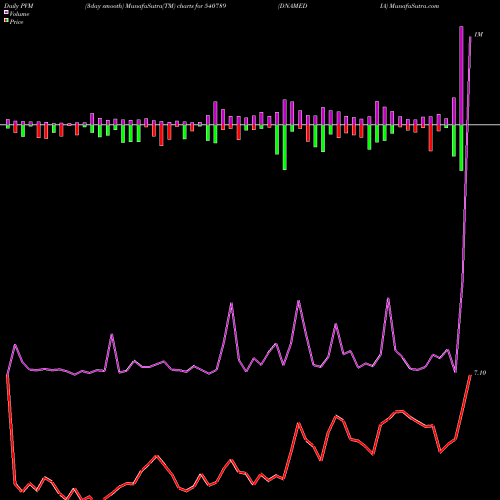Click the 'Price' legend label

(16, 22)
